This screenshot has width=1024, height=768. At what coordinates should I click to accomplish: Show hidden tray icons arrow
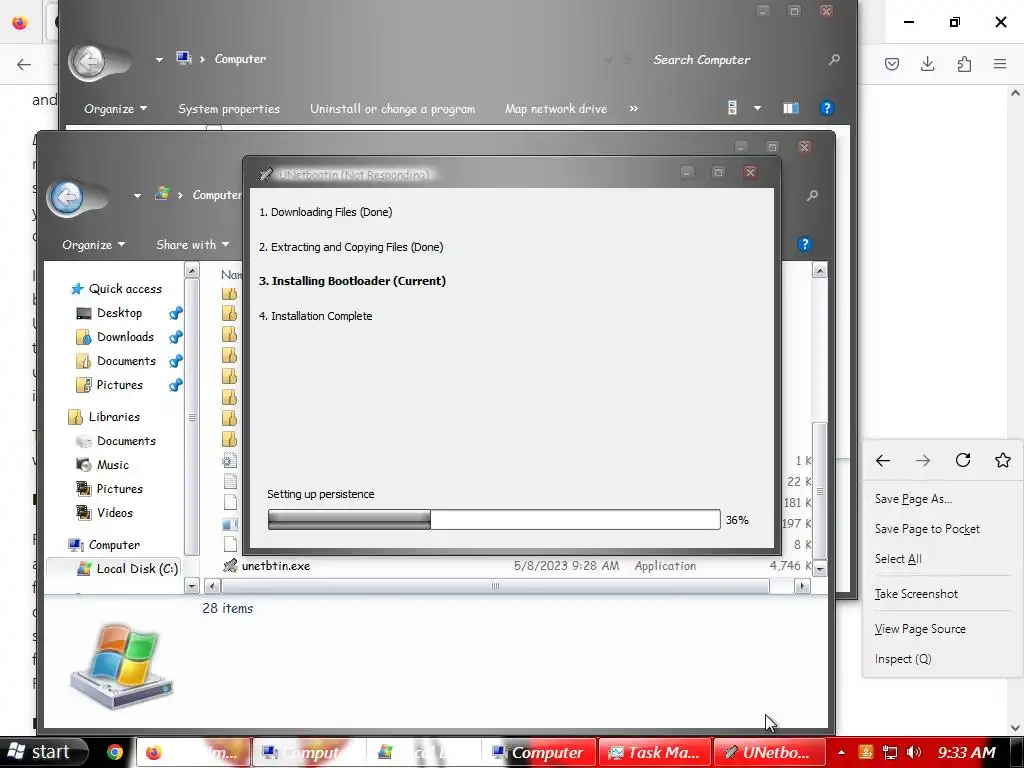point(842,752)
